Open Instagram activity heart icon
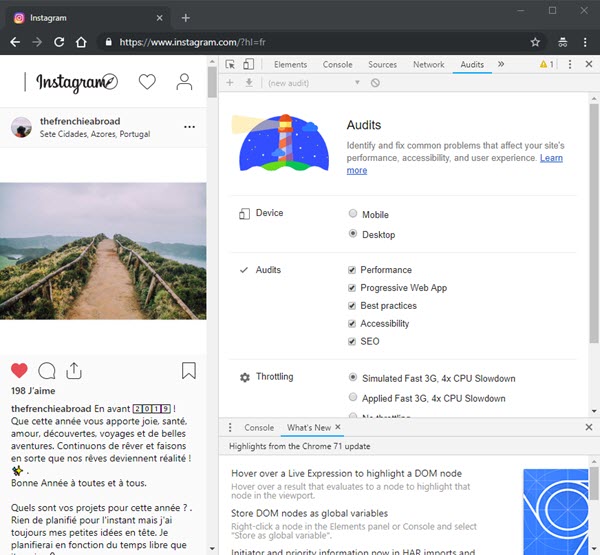The width and height of the screenshot is (600, 555). [147, 82]
